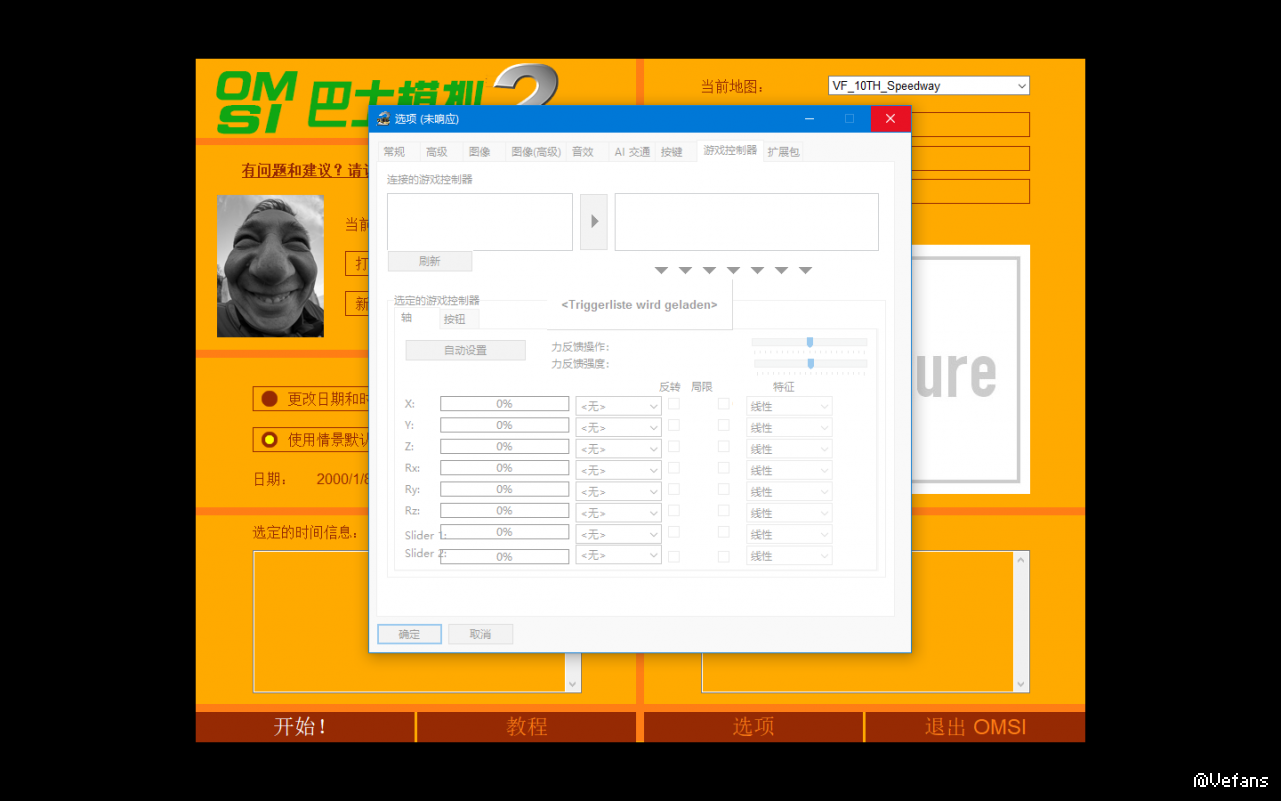Tick the 反转 checkbox for the Rz axis
The width and height of the screenshot is (1281, 801).
(x=674, y=510)
